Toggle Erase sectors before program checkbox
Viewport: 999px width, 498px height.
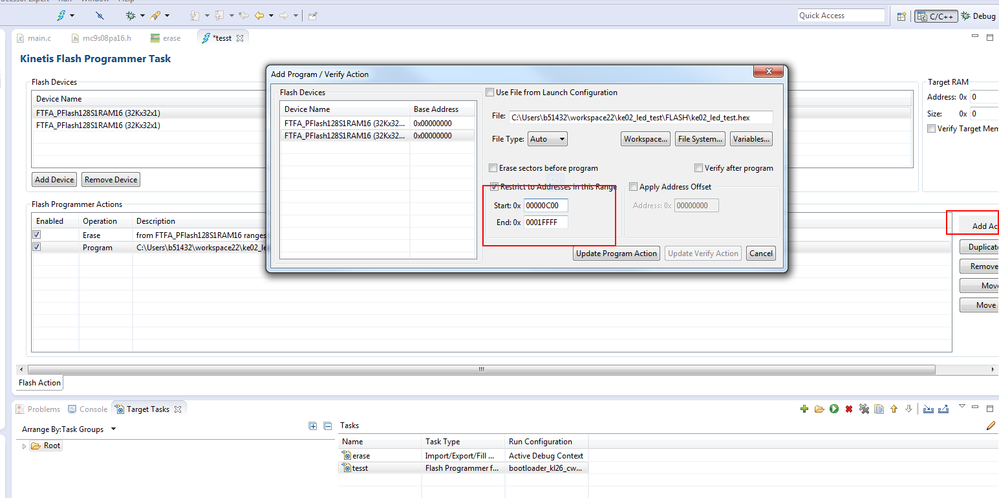pyautogui.click(x=492, y=168)
